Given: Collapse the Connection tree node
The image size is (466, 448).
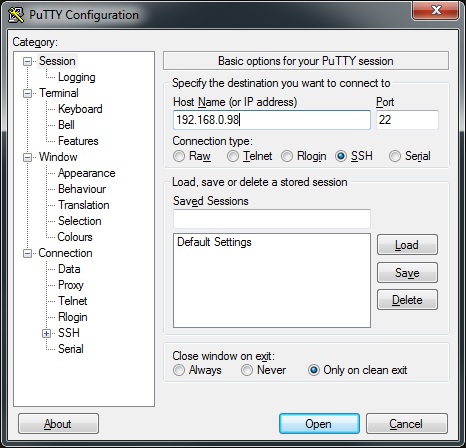Looking at the screenshot, I should [27, 253].
